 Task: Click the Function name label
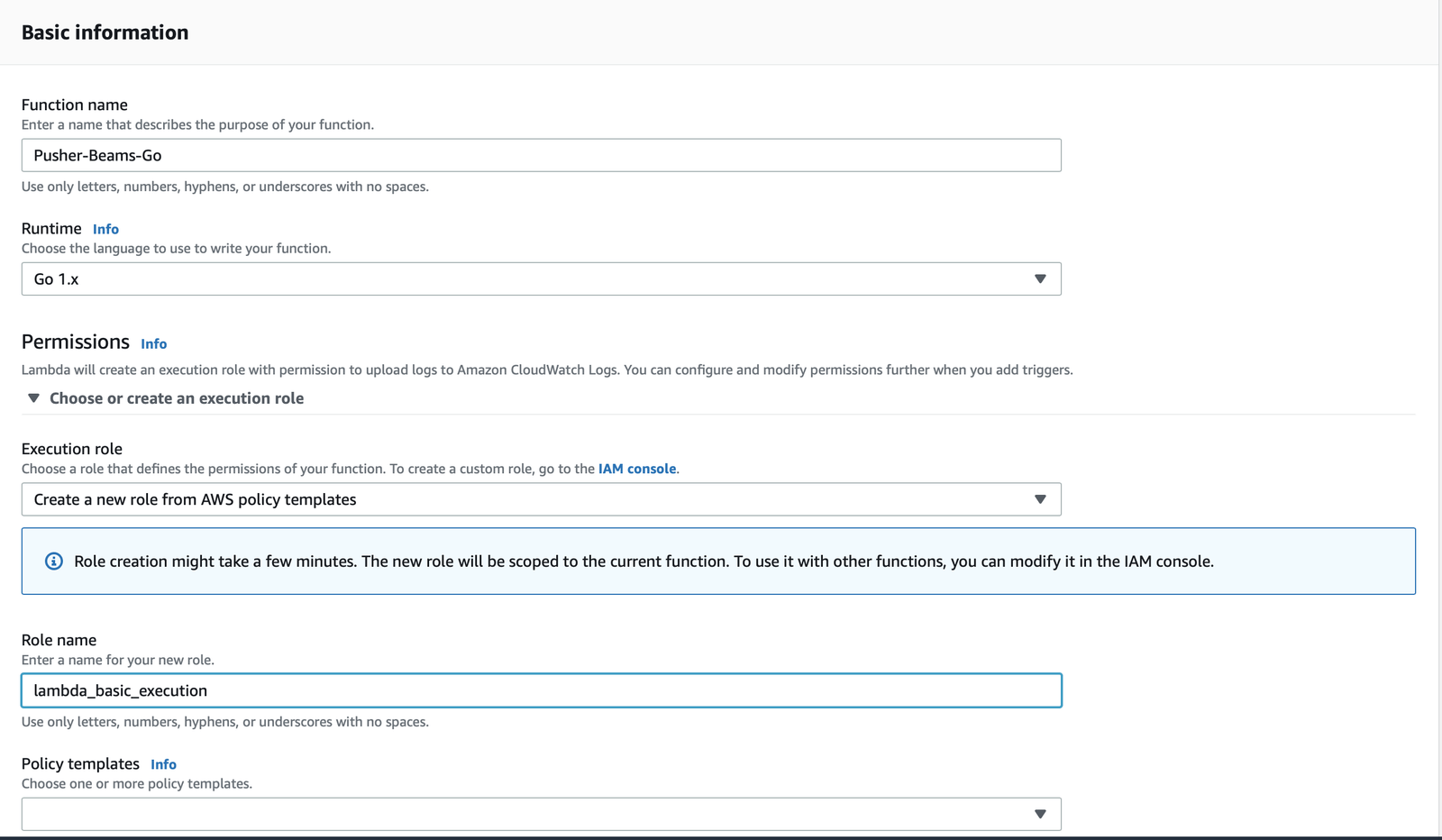coord(75,105)
